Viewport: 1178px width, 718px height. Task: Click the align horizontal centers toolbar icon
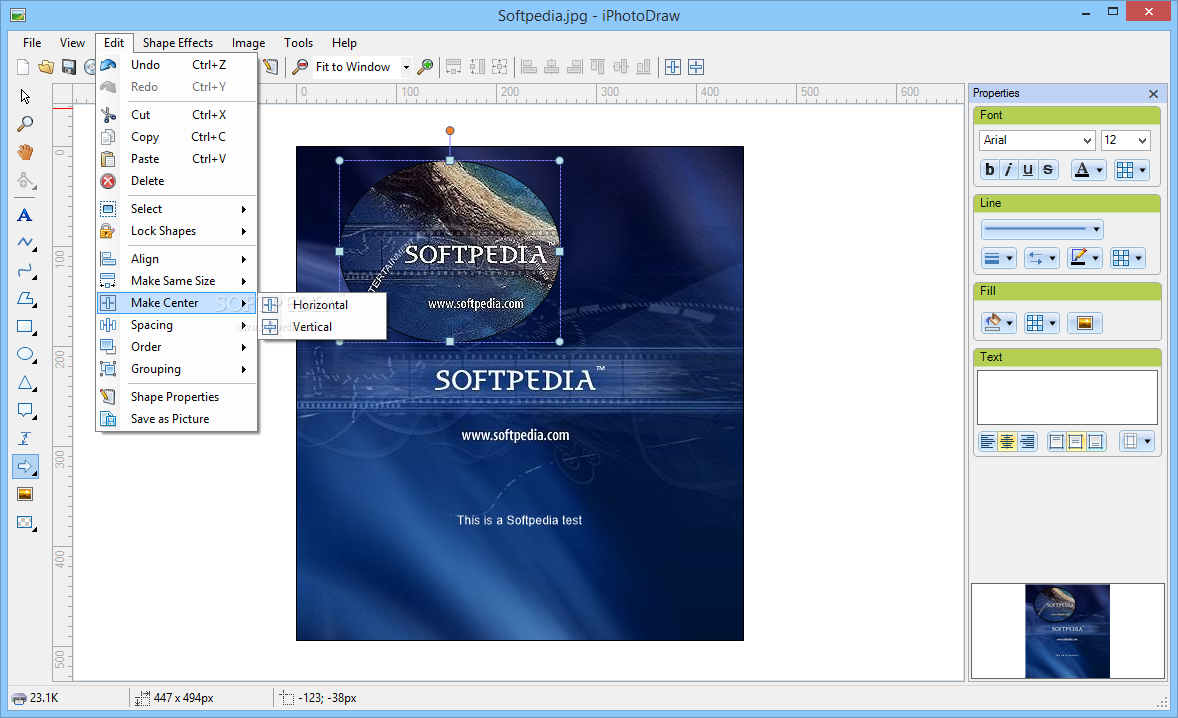point(551,67)
